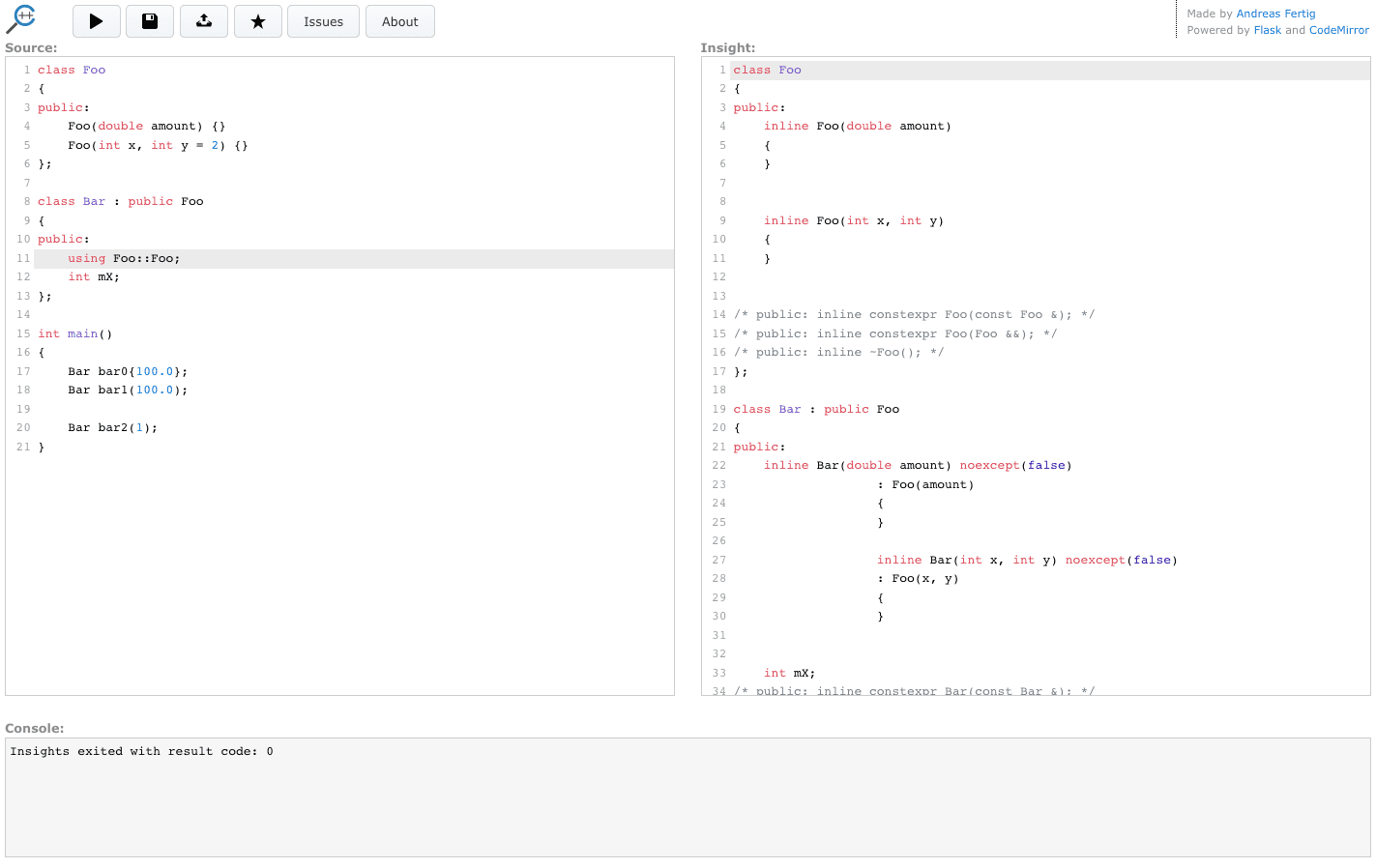The height and width of the screenshot is (868, 1376).
Task: Visit the Andreas Fertig link
Action: click(x=1275, y=14)
